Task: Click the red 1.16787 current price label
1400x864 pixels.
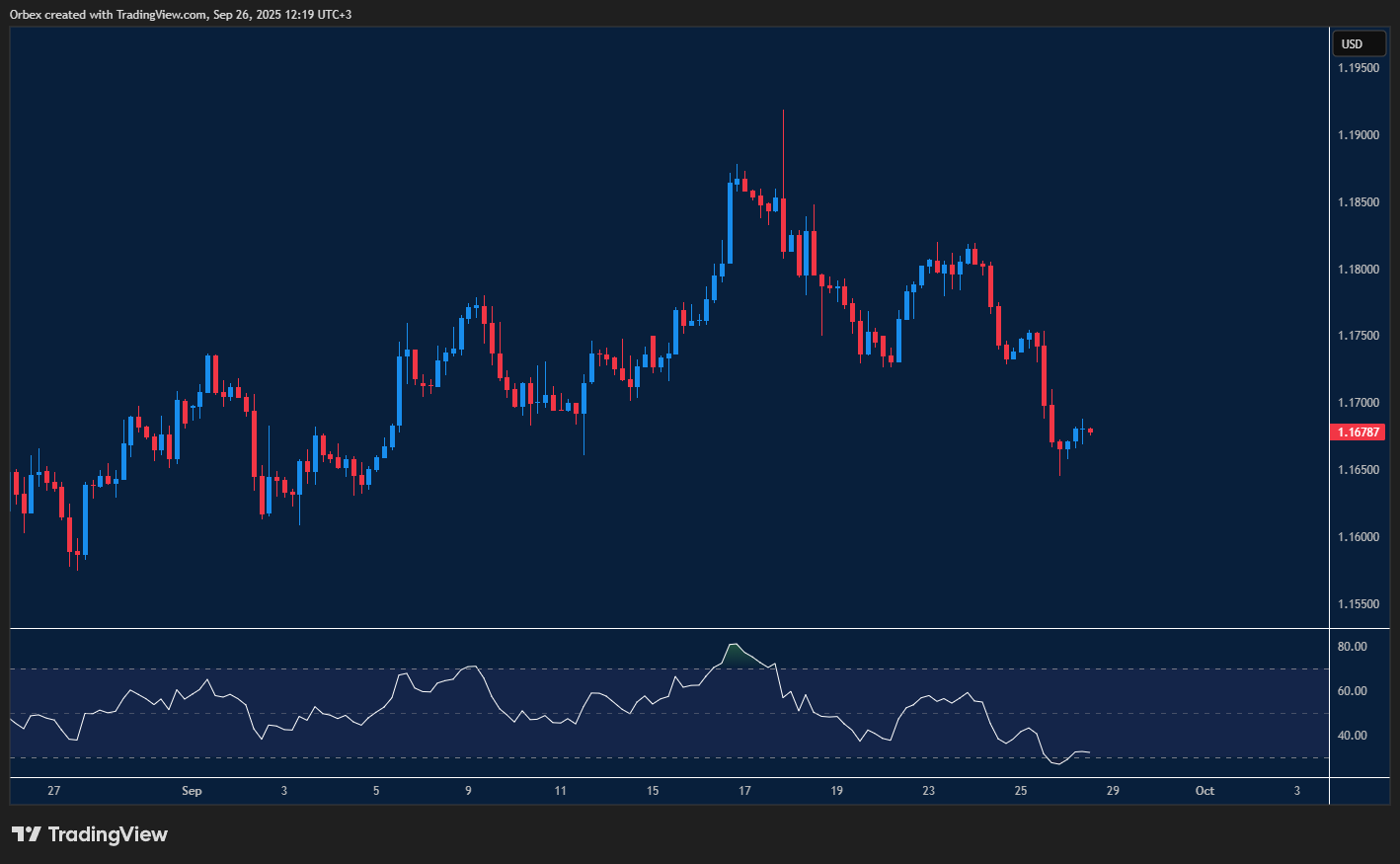Action: [1359, 432]
